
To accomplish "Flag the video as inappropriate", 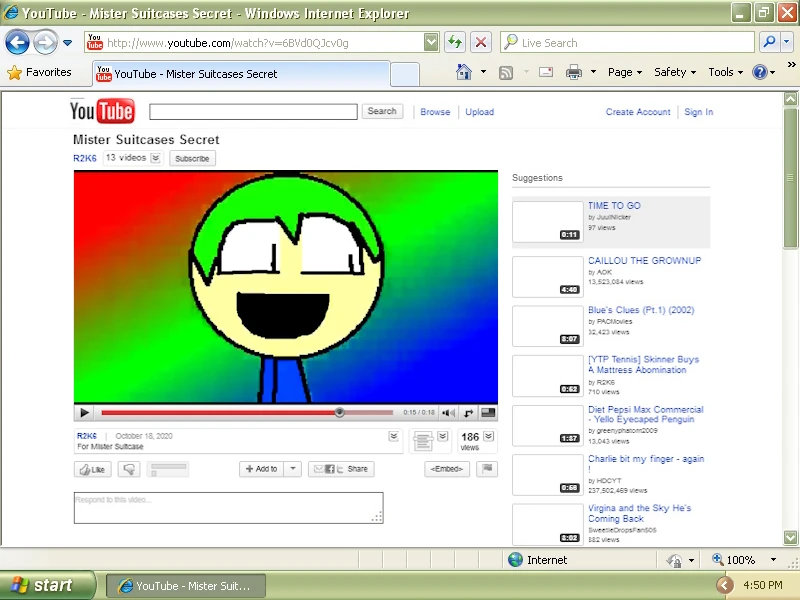I will [x=486, y=468].
